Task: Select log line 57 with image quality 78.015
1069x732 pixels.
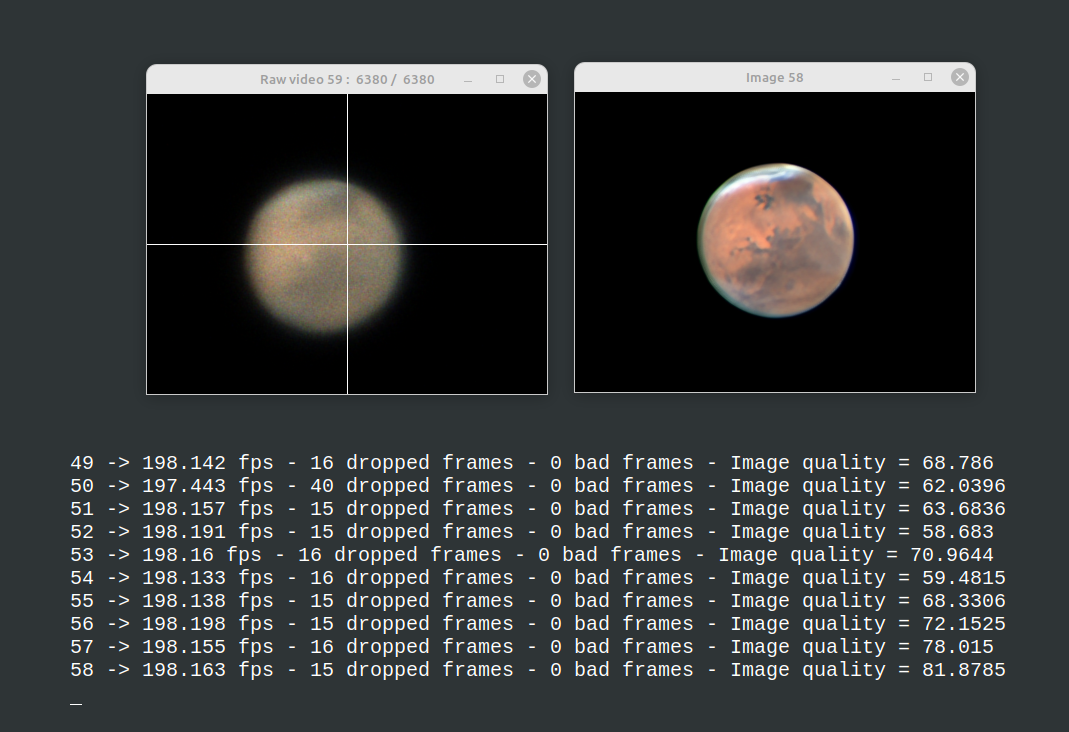Action: 532,647
